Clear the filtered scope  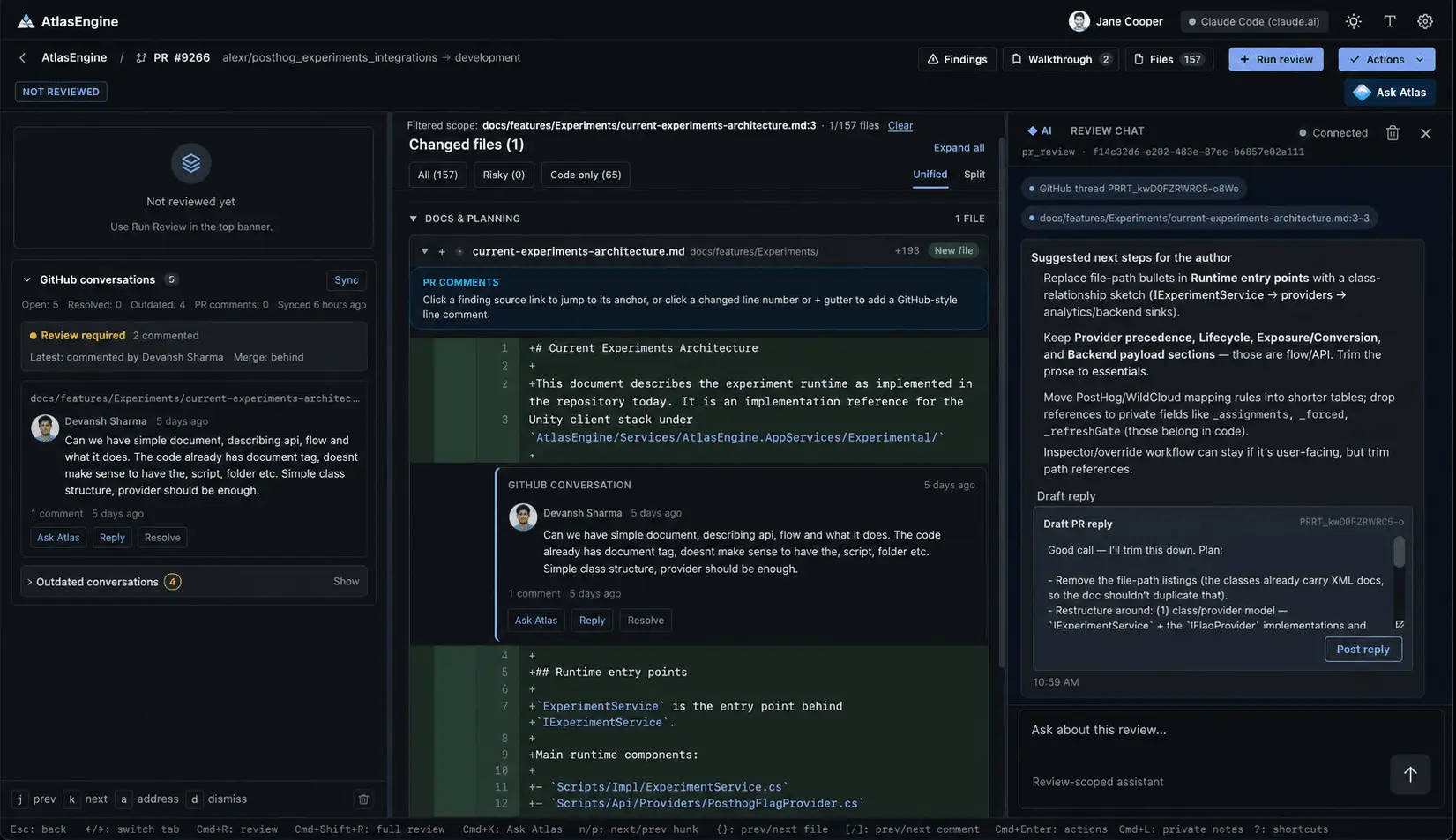(900, 125)
